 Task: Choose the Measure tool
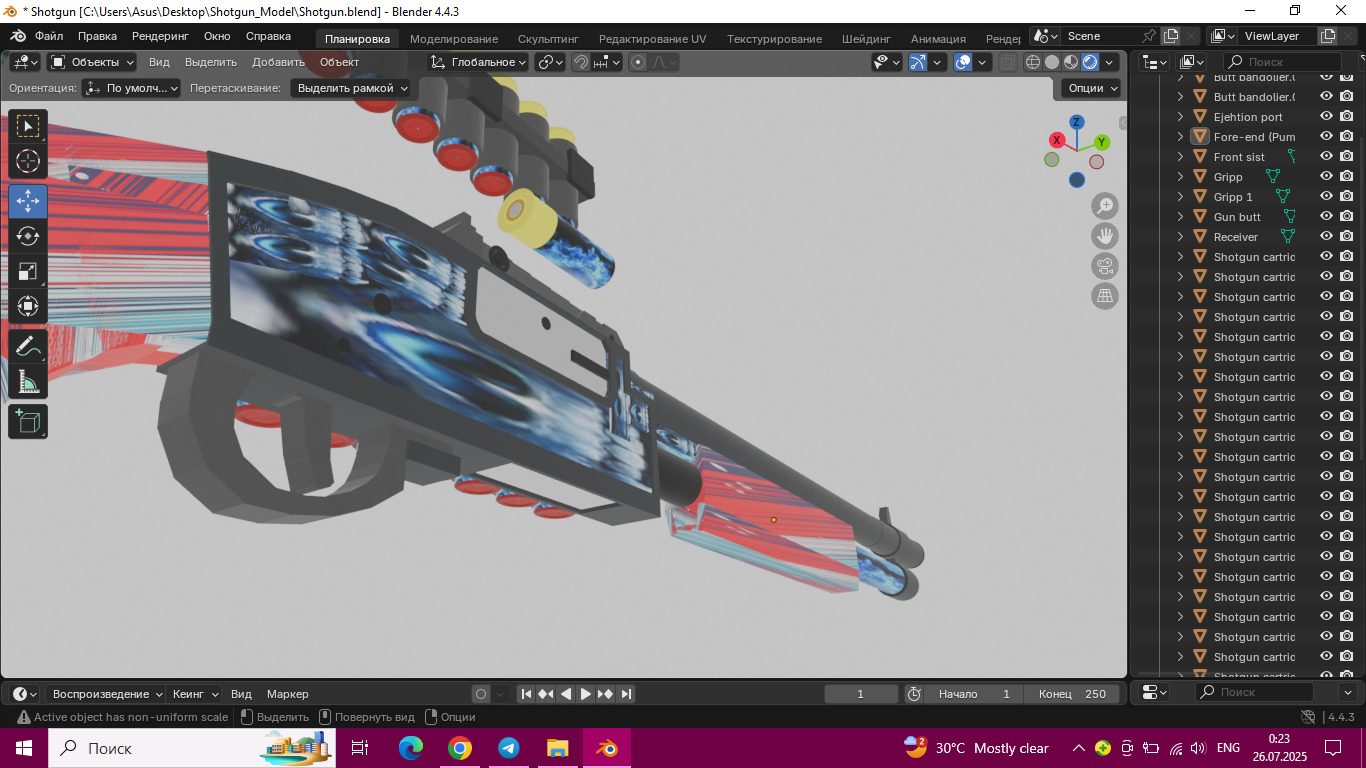point(28,382)
